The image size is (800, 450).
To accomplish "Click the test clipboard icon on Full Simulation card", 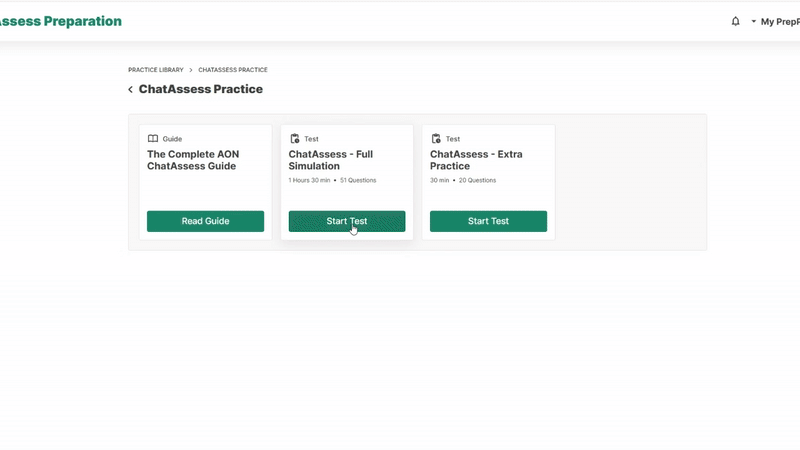I will point(295,139).
